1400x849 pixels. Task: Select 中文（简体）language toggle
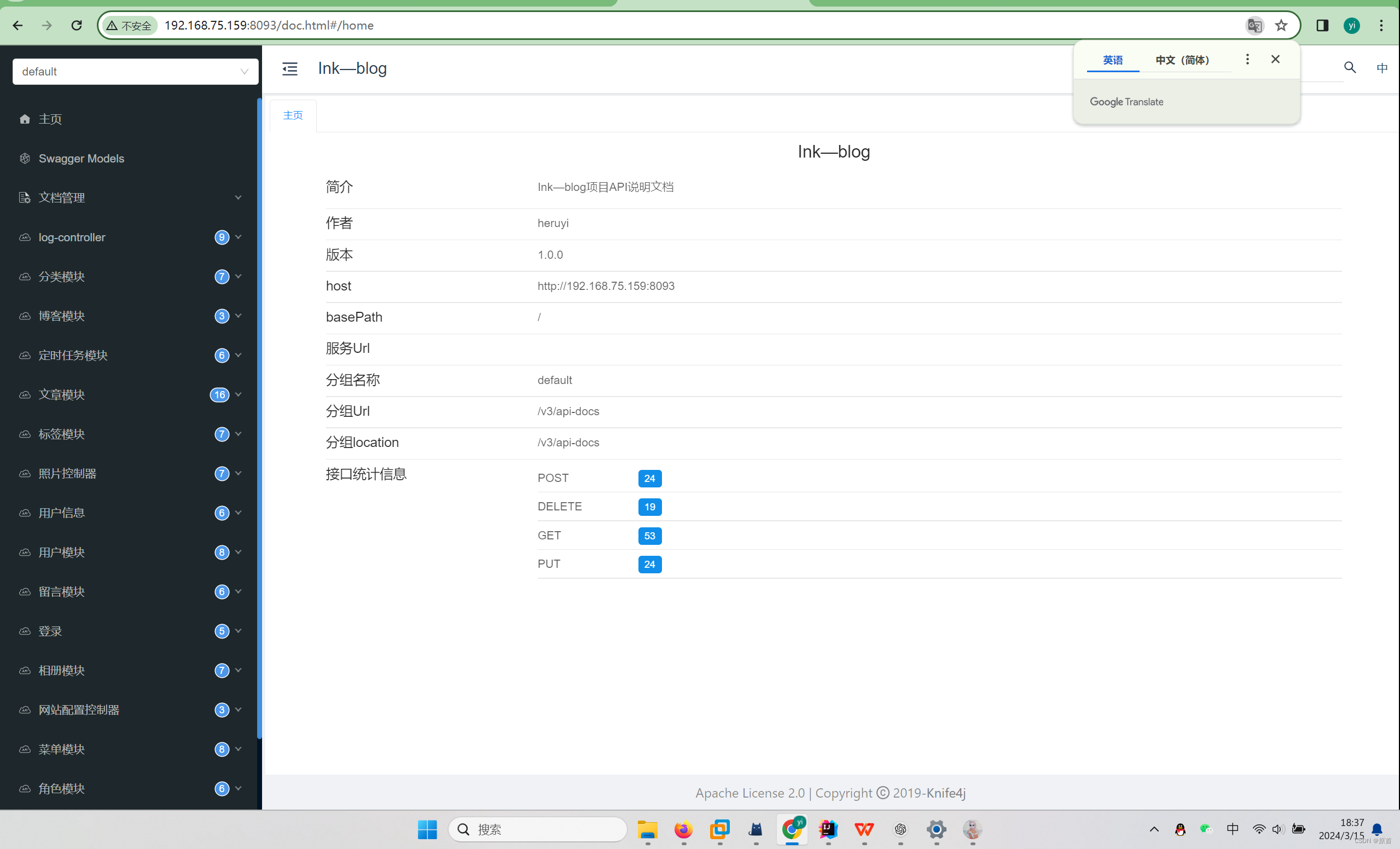1183,59
